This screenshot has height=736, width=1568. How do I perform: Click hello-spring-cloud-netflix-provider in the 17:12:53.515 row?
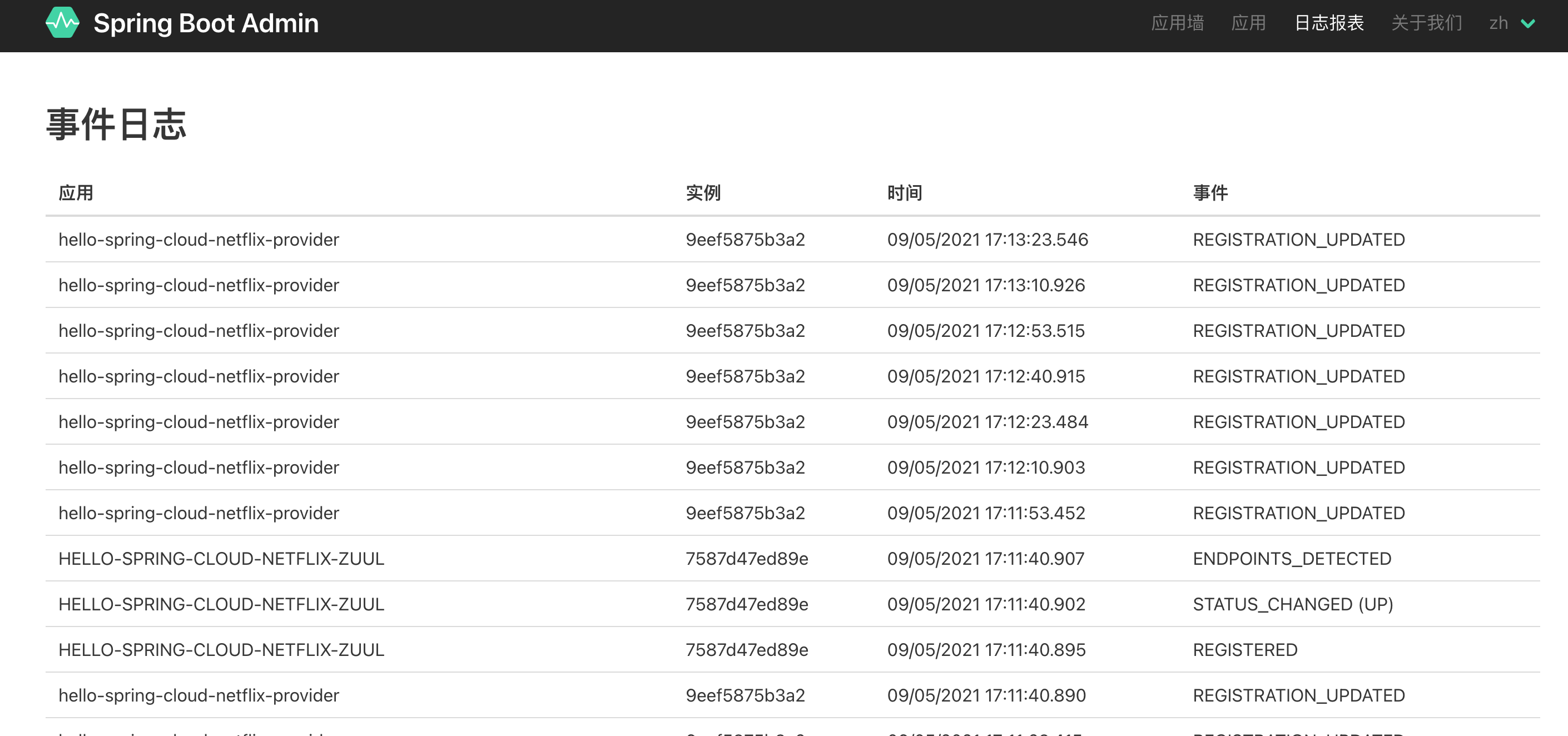click(x=199, y=331)
